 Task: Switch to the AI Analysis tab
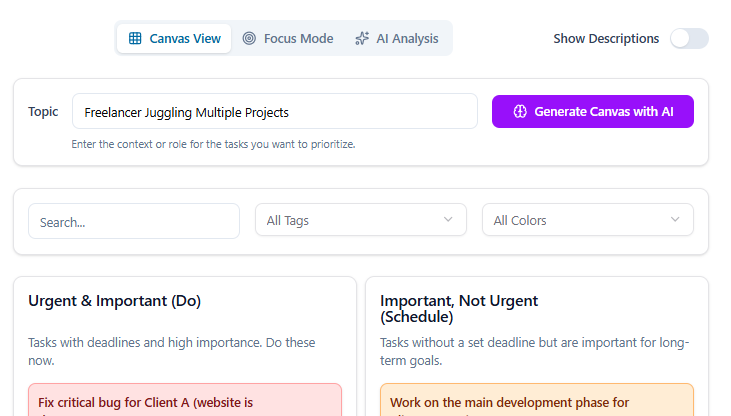[396, 39]
